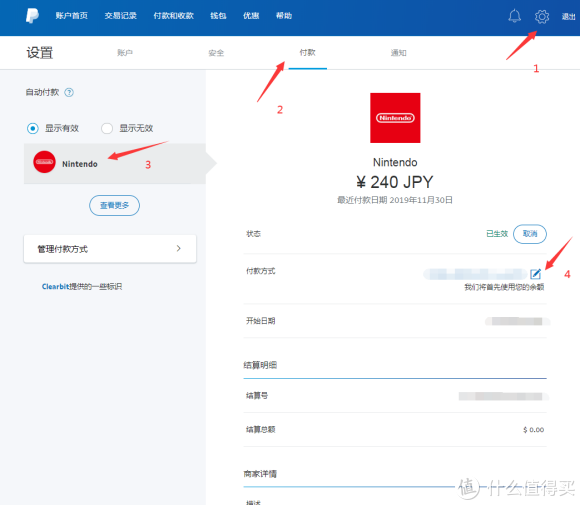Click the 开始日期 label
Image resolution: width=580 pixels, height=505 pixels.
261,321
